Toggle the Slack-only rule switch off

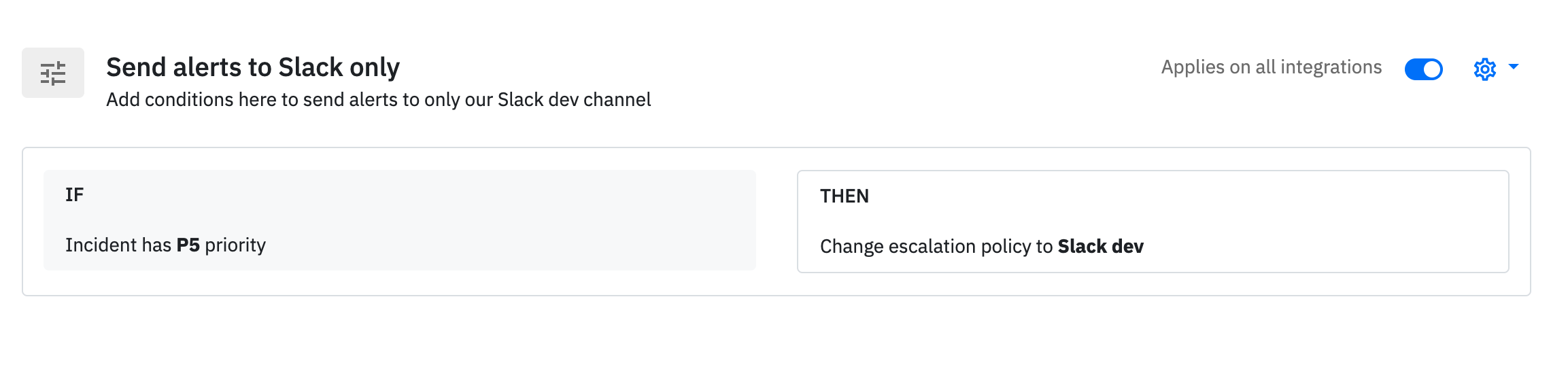pos(1424,69)
